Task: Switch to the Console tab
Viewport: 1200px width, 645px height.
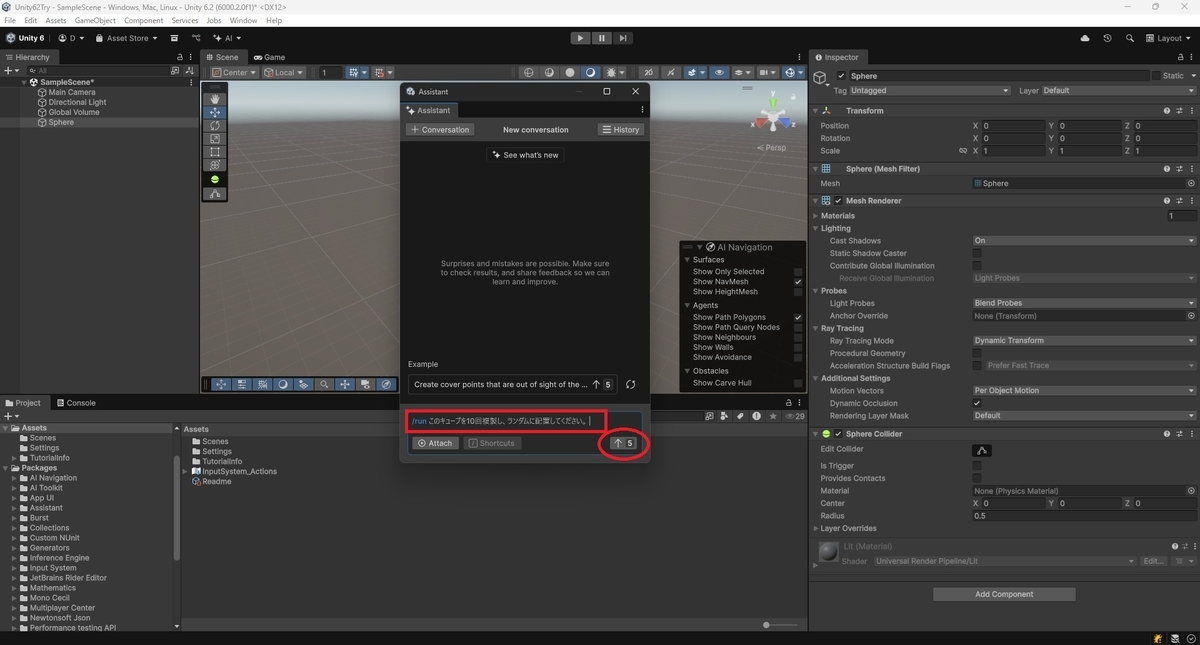Action: (76, 403)
